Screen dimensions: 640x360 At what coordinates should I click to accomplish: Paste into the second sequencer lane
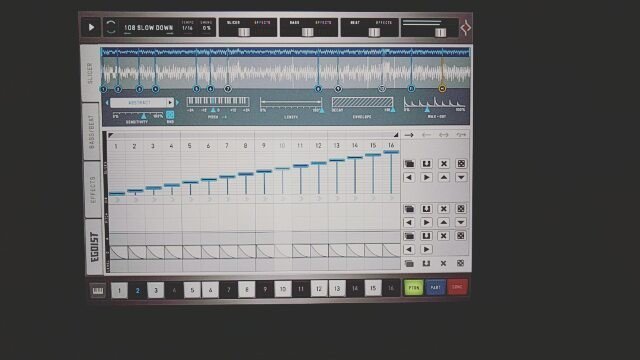coord(426,209)
